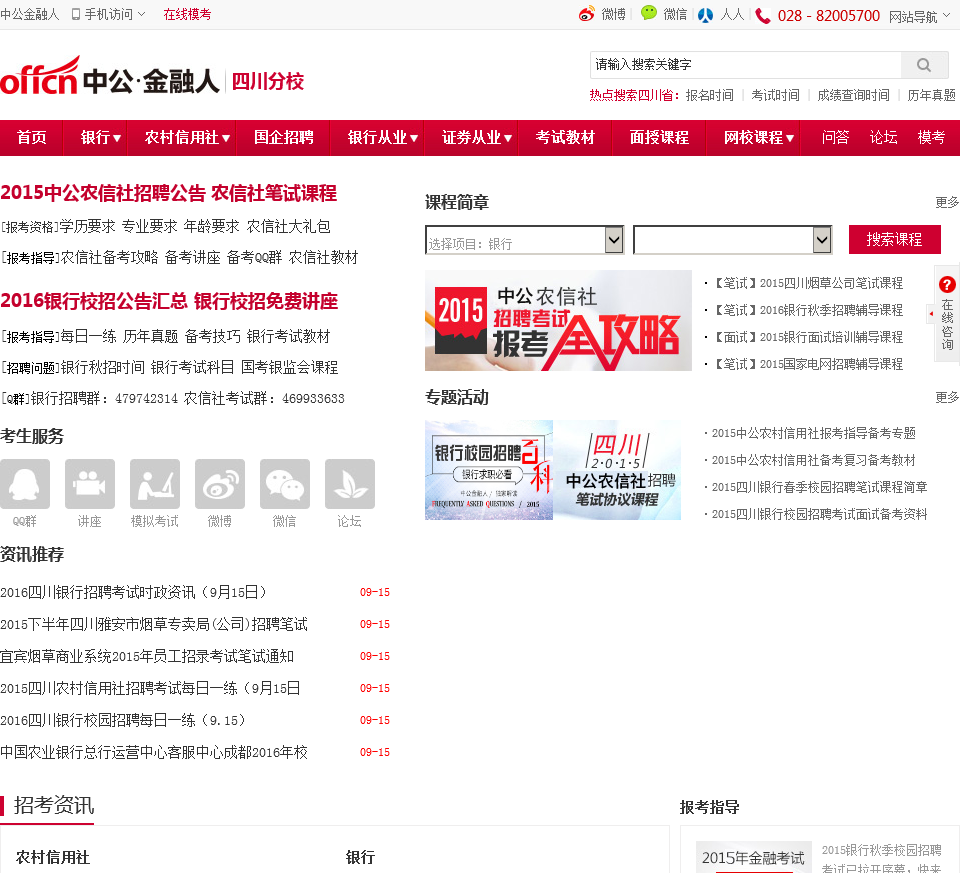Open the 银行校园招聘百科 banner
Viewport: 960px width, 873px height.
489,470
